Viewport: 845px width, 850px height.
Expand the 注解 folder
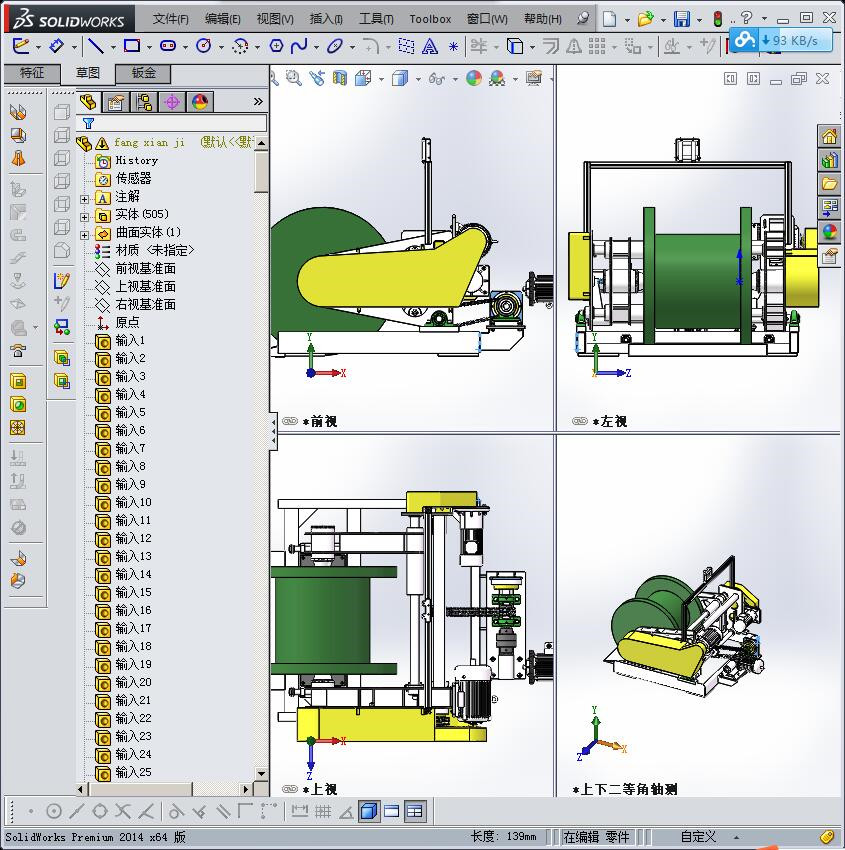click(85, 199)
